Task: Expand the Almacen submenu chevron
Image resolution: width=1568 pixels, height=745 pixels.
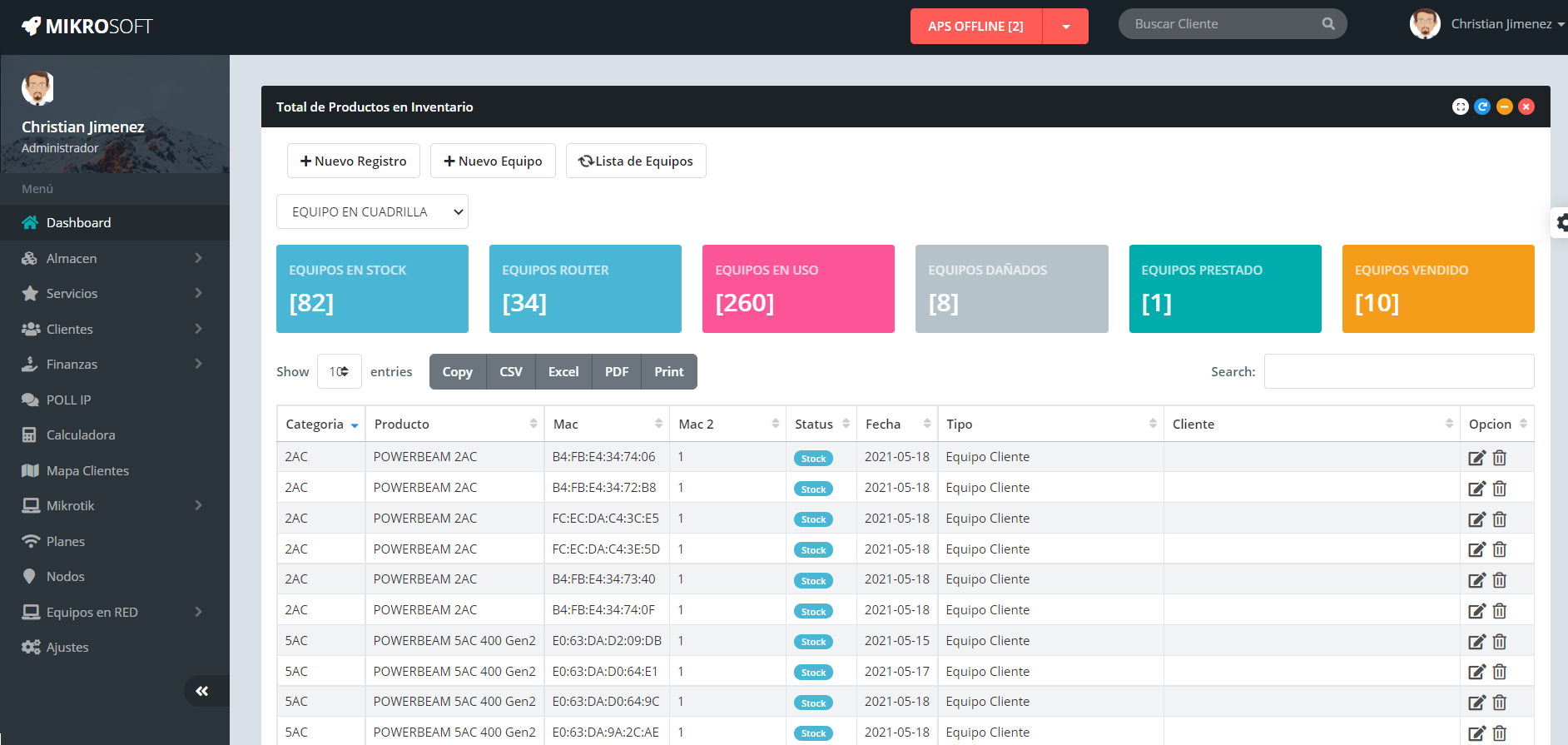Action: coord(198,258)
